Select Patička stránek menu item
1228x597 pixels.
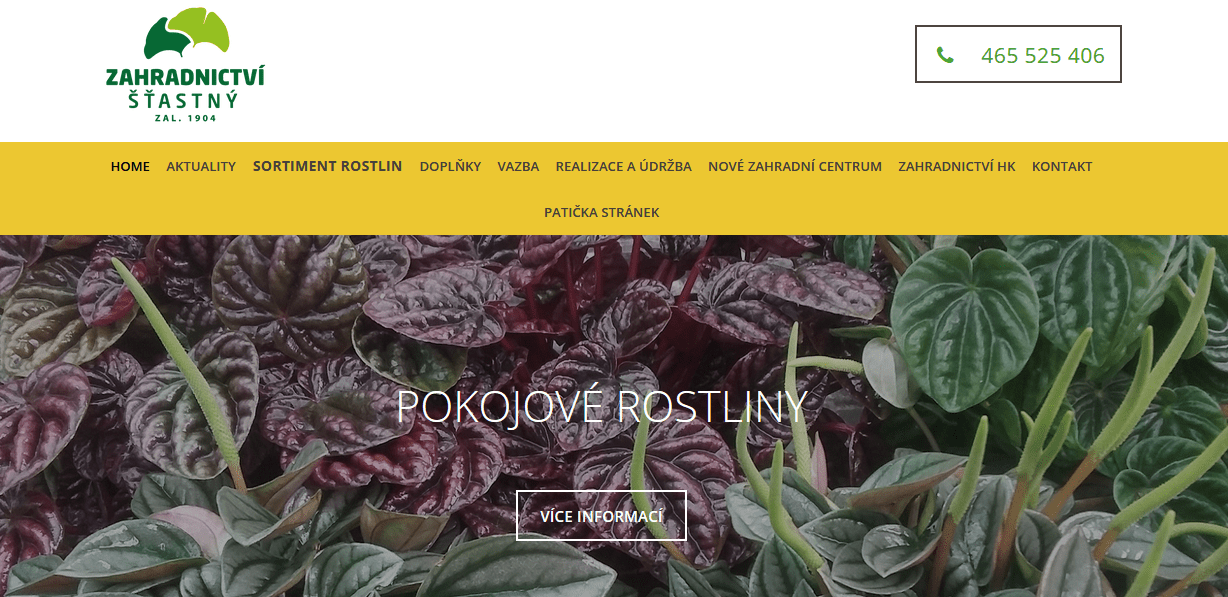(601, 212)
